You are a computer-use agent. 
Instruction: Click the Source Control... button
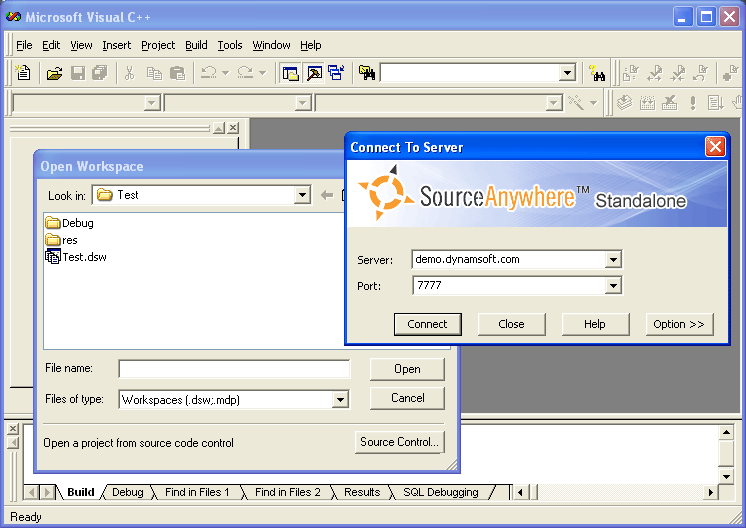pos(400,442)
